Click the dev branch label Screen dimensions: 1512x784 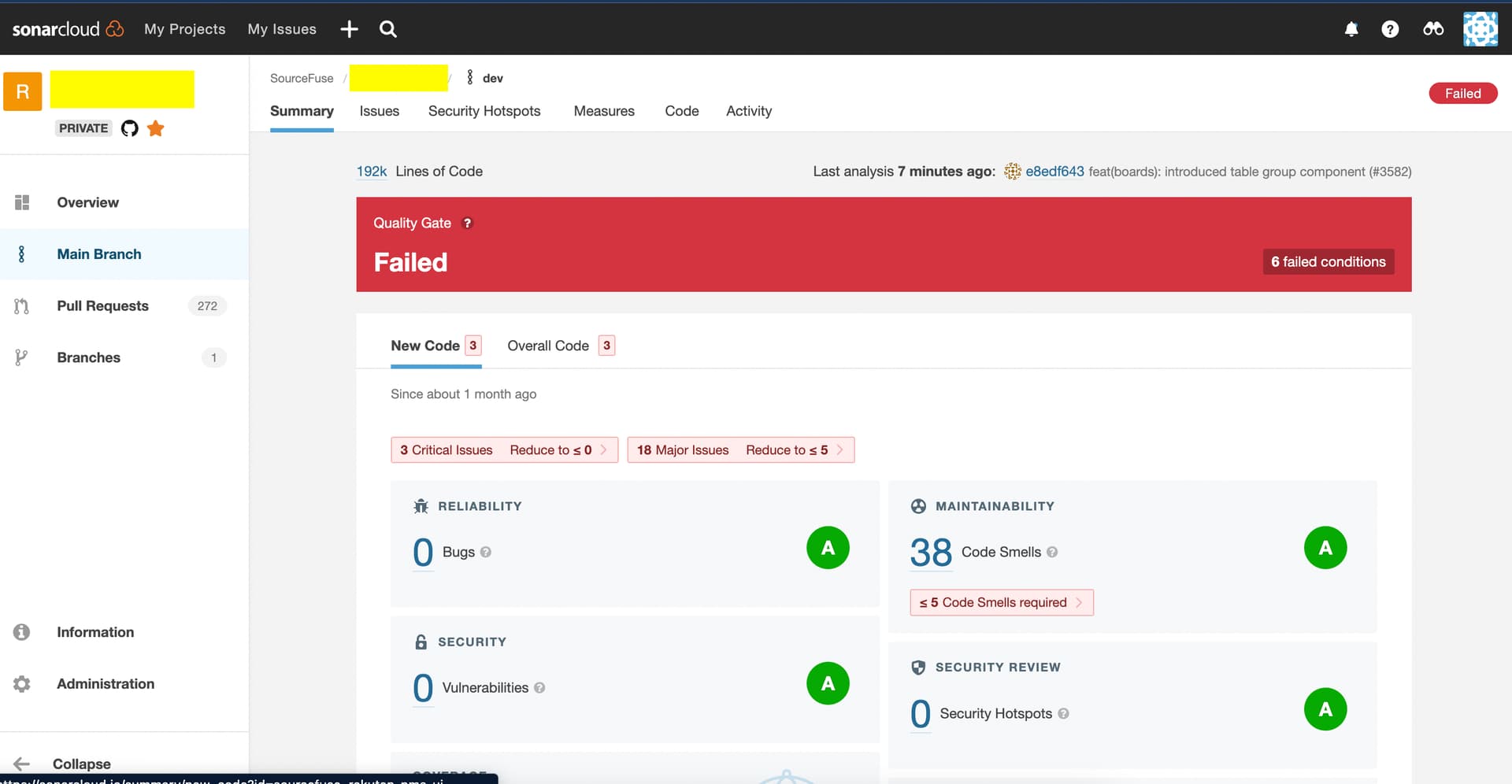[x=492, y=78]
